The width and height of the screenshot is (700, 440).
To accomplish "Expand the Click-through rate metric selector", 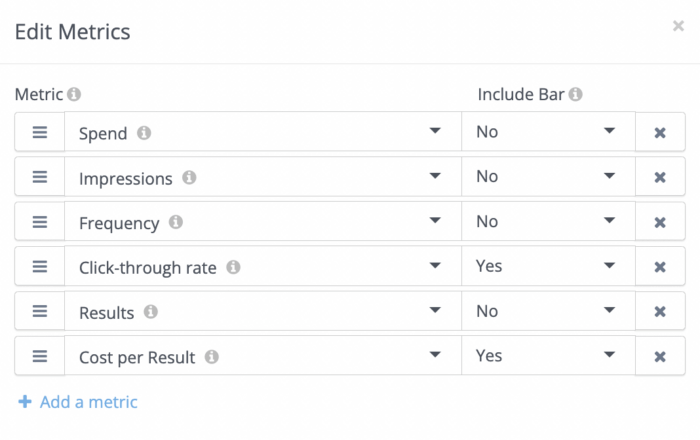I will coord(262,267).
